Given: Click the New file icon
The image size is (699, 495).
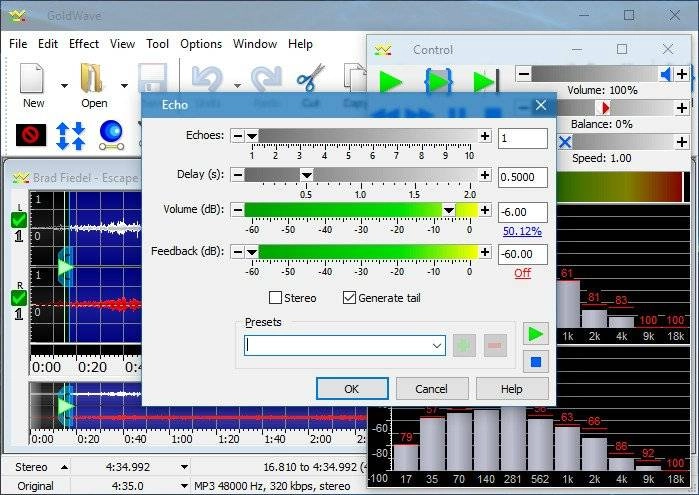Looking at the screenshot, I should (x=32, y=78).
